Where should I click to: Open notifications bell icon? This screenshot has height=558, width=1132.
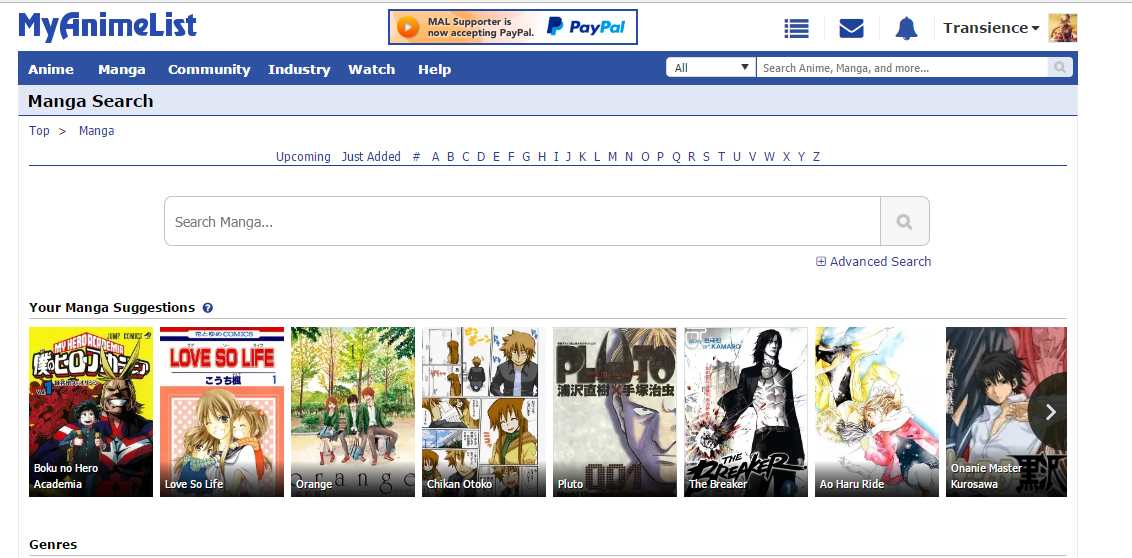click(x=907, y=28)
